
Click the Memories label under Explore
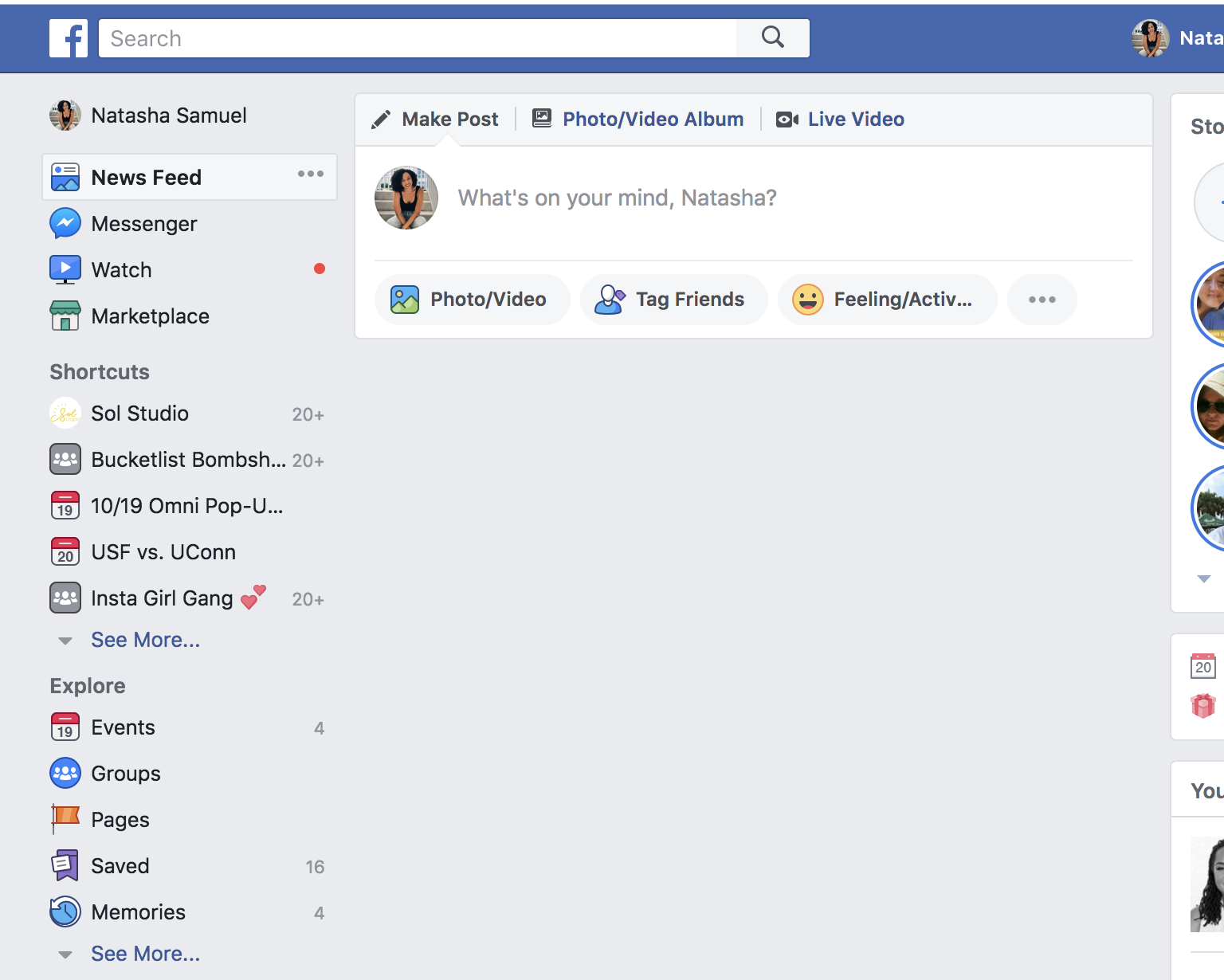point(139,911)
